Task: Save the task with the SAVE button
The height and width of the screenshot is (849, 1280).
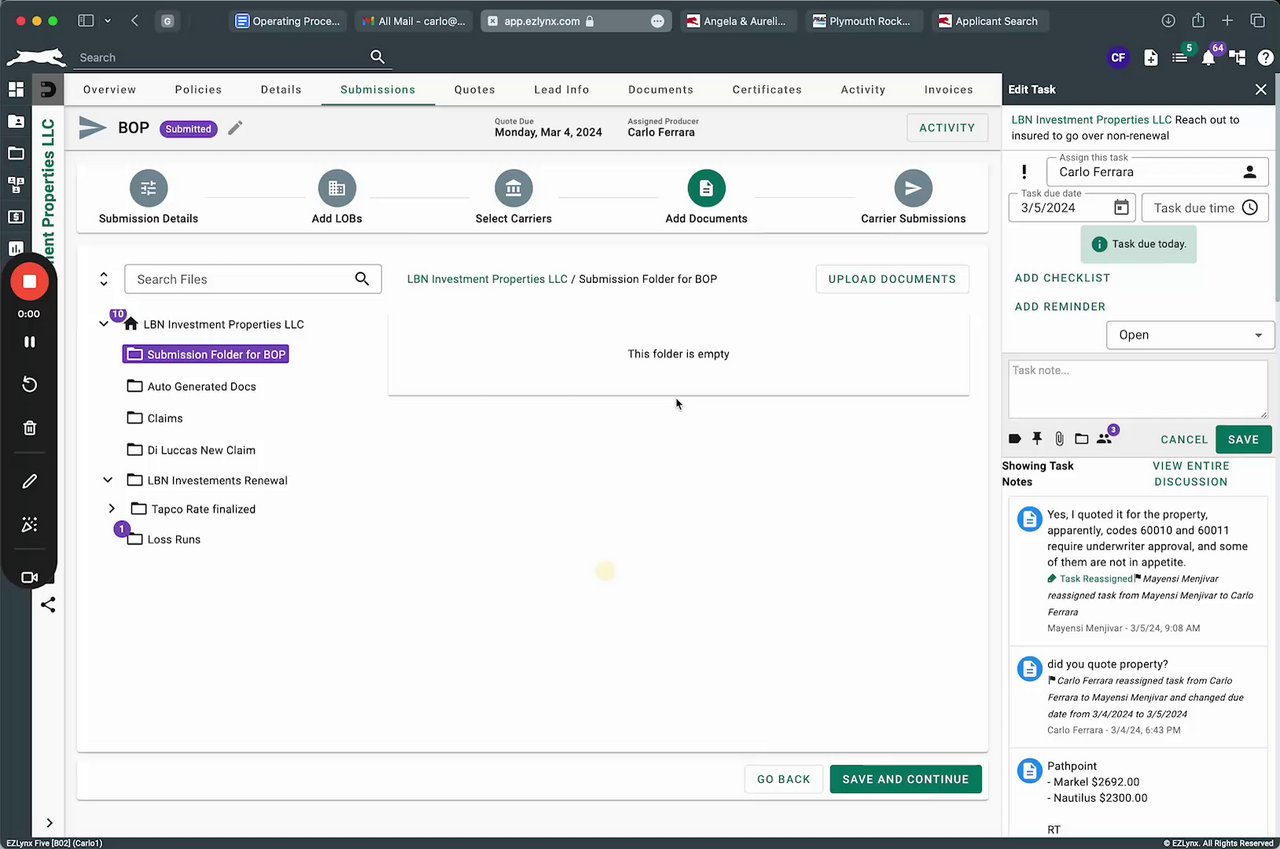Action: click(x=1243, y=439)
